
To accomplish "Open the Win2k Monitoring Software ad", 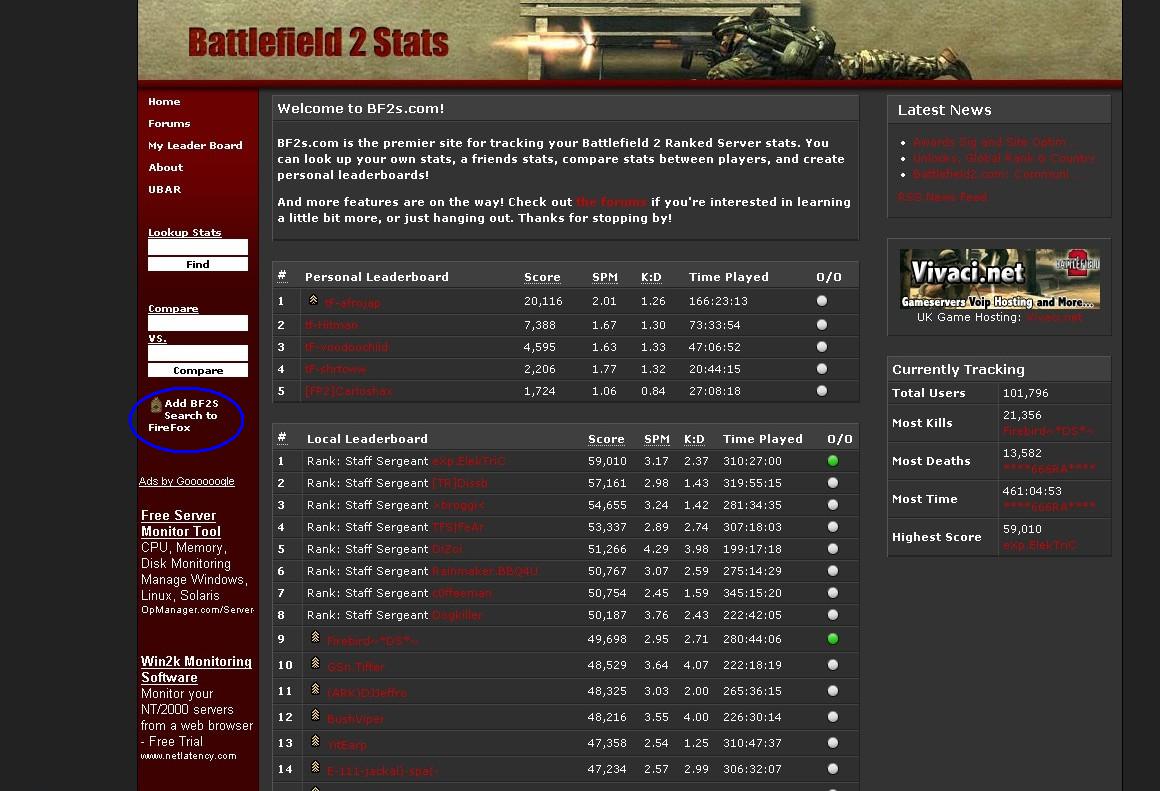I will pos(196,669).
